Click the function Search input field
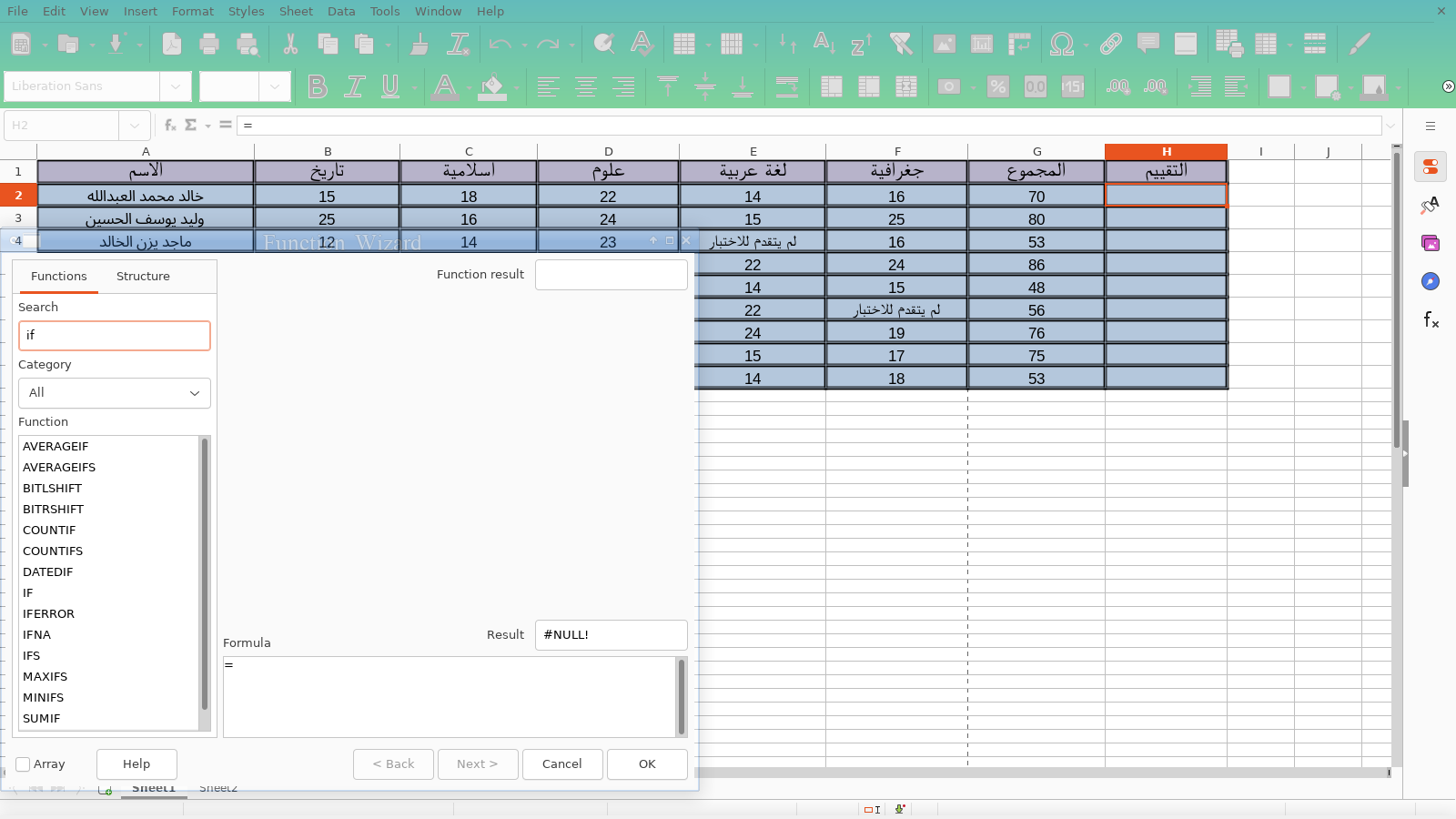The width and height of the screenshot is (1456, 819). click(115, 336)
